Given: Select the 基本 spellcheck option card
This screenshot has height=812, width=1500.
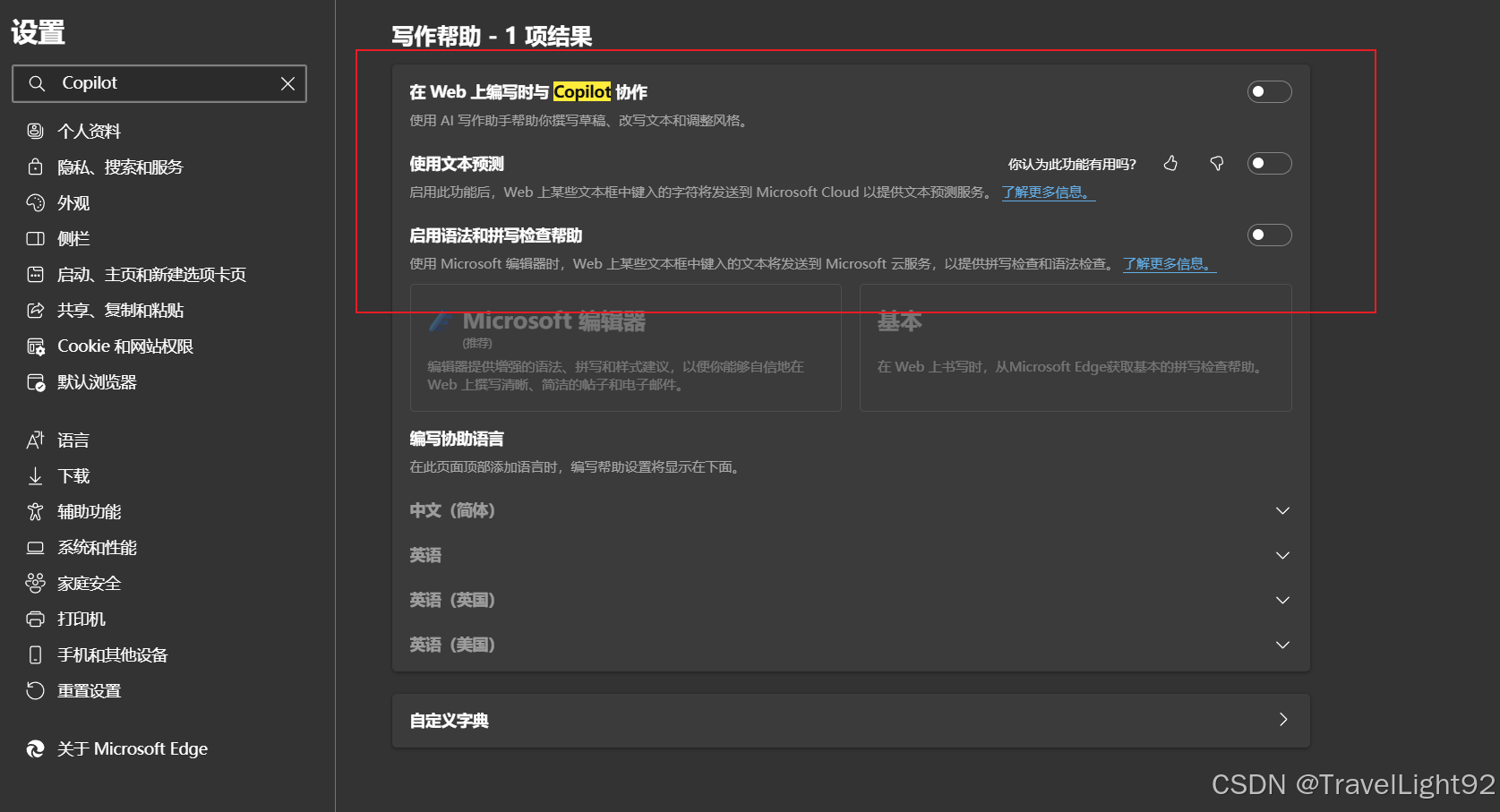Looking at the screenshot, I should click(x=1076, y=347).
